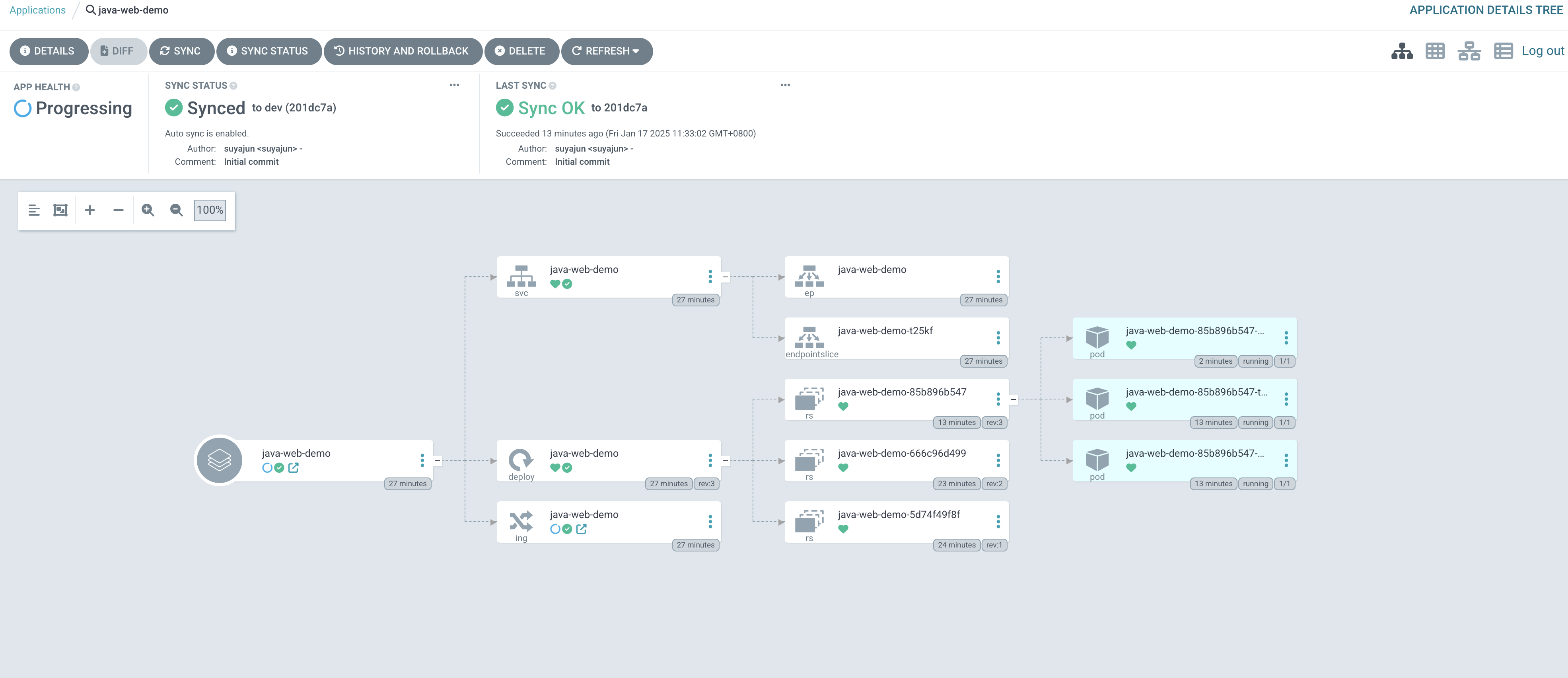Open external link icon on ing node
This screenshot has width=1568, height=678.
coord(581,529)
